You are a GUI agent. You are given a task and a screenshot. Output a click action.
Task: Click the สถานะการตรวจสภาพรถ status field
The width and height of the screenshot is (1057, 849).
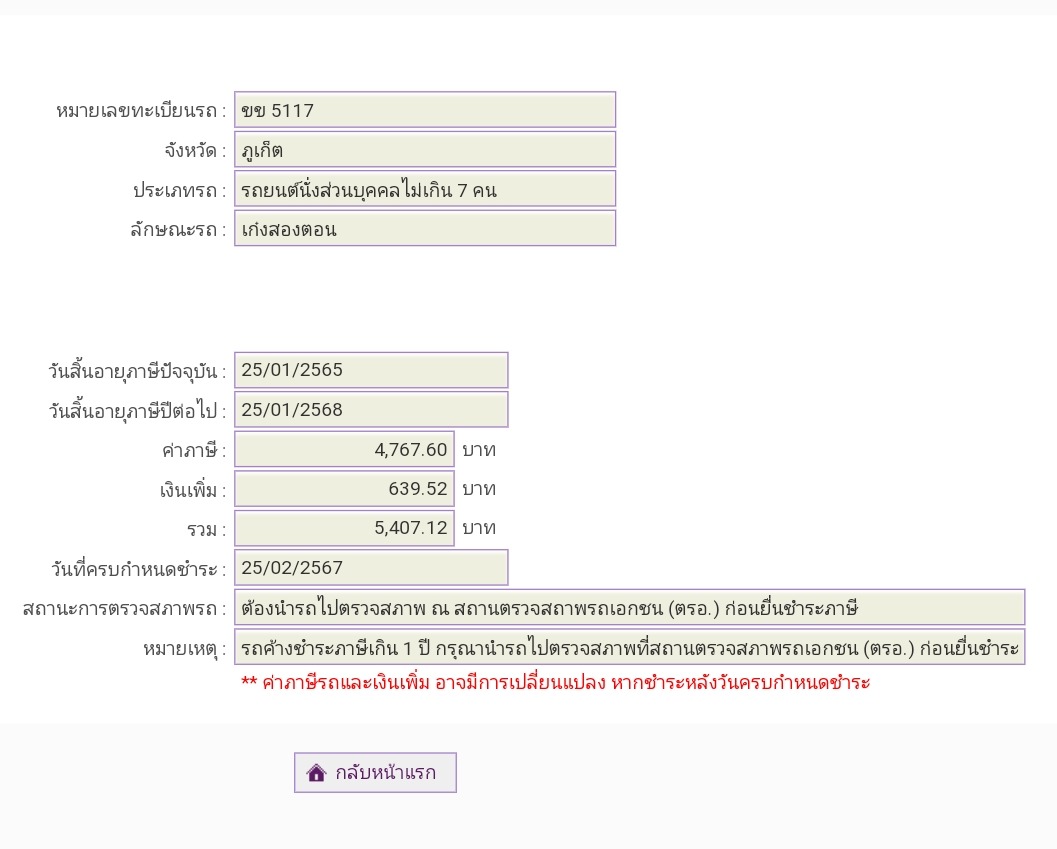click(630, 608)
